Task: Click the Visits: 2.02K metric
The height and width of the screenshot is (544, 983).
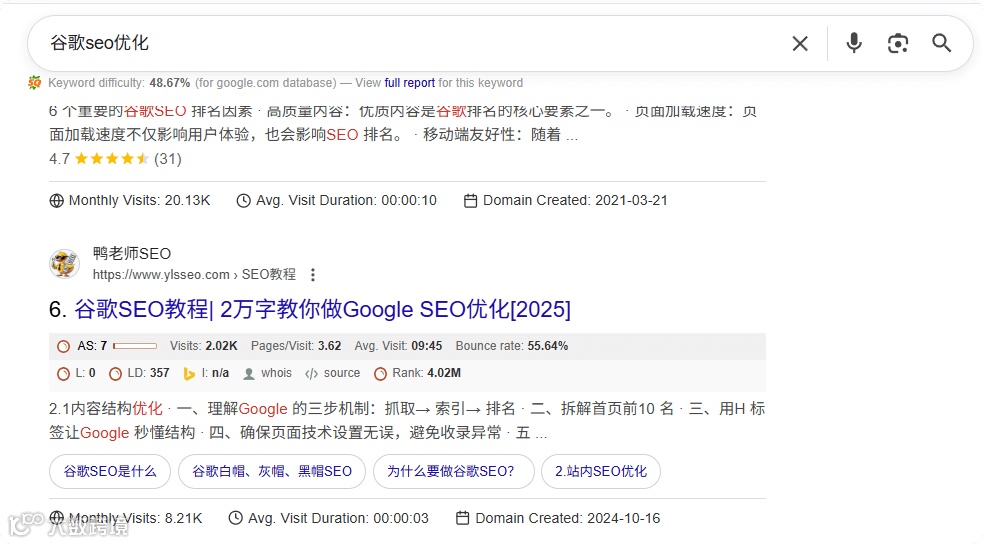Action: tap(204, 346)
